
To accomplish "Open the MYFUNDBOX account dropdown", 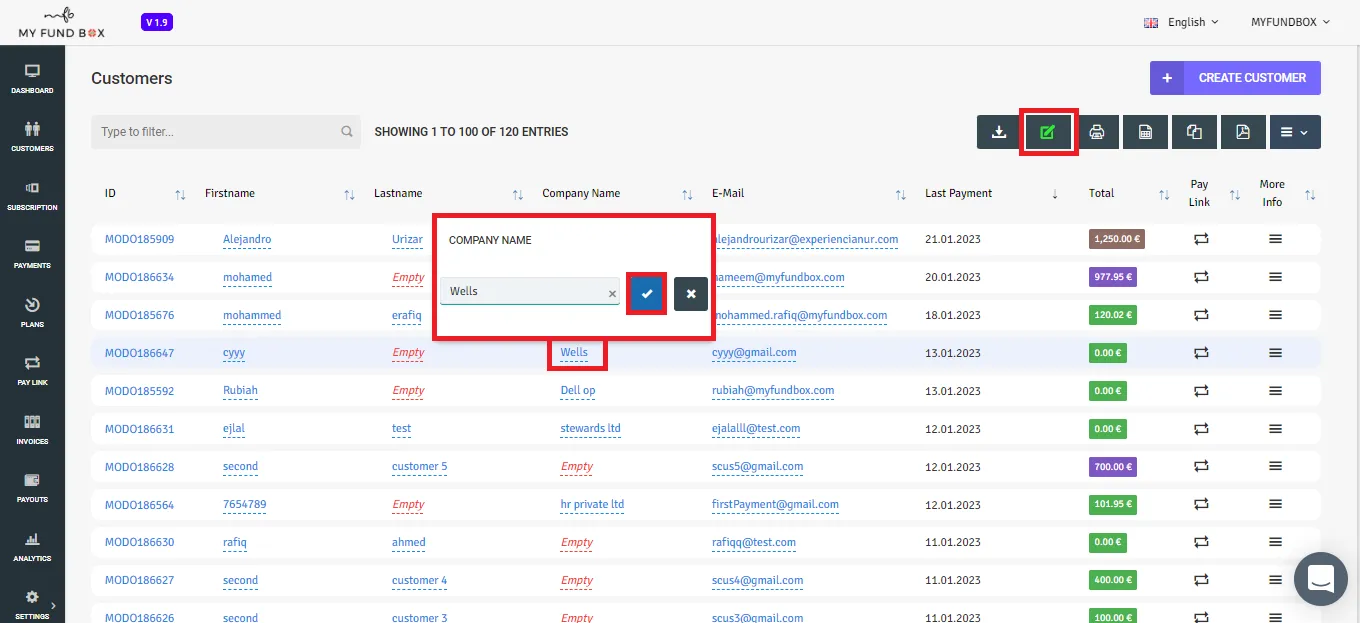I will point(1291,22).
